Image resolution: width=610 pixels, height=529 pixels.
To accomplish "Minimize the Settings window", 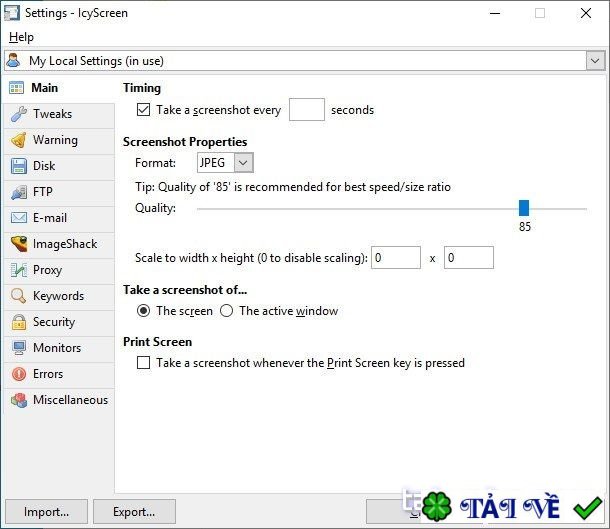I will 495,13.
